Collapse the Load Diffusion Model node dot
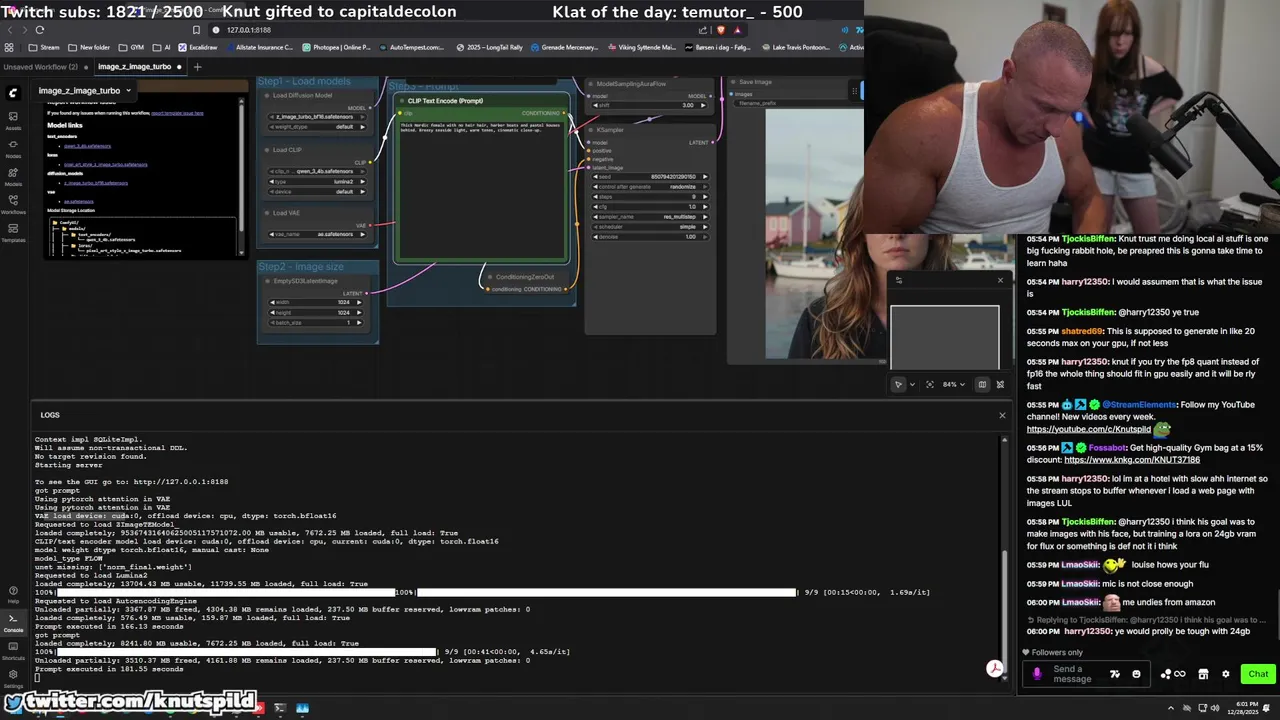The height and width of the screenshot is (720, 1280). pyautogui.click(x=266, y=95)
